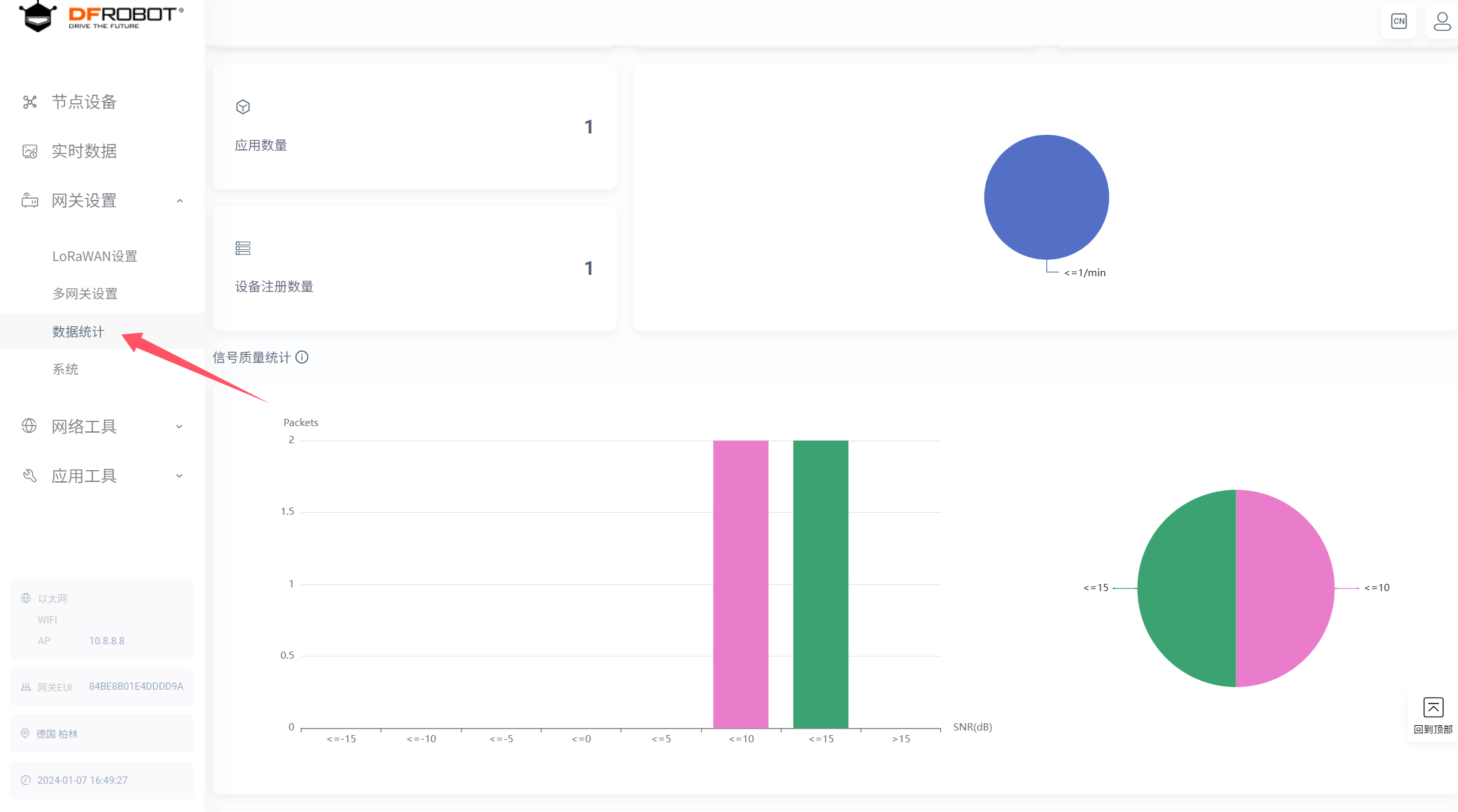Click the CN language switch icon
Image resolution: width=1458 pixels, height=812 pixels.
click(x=1399, y=21)
